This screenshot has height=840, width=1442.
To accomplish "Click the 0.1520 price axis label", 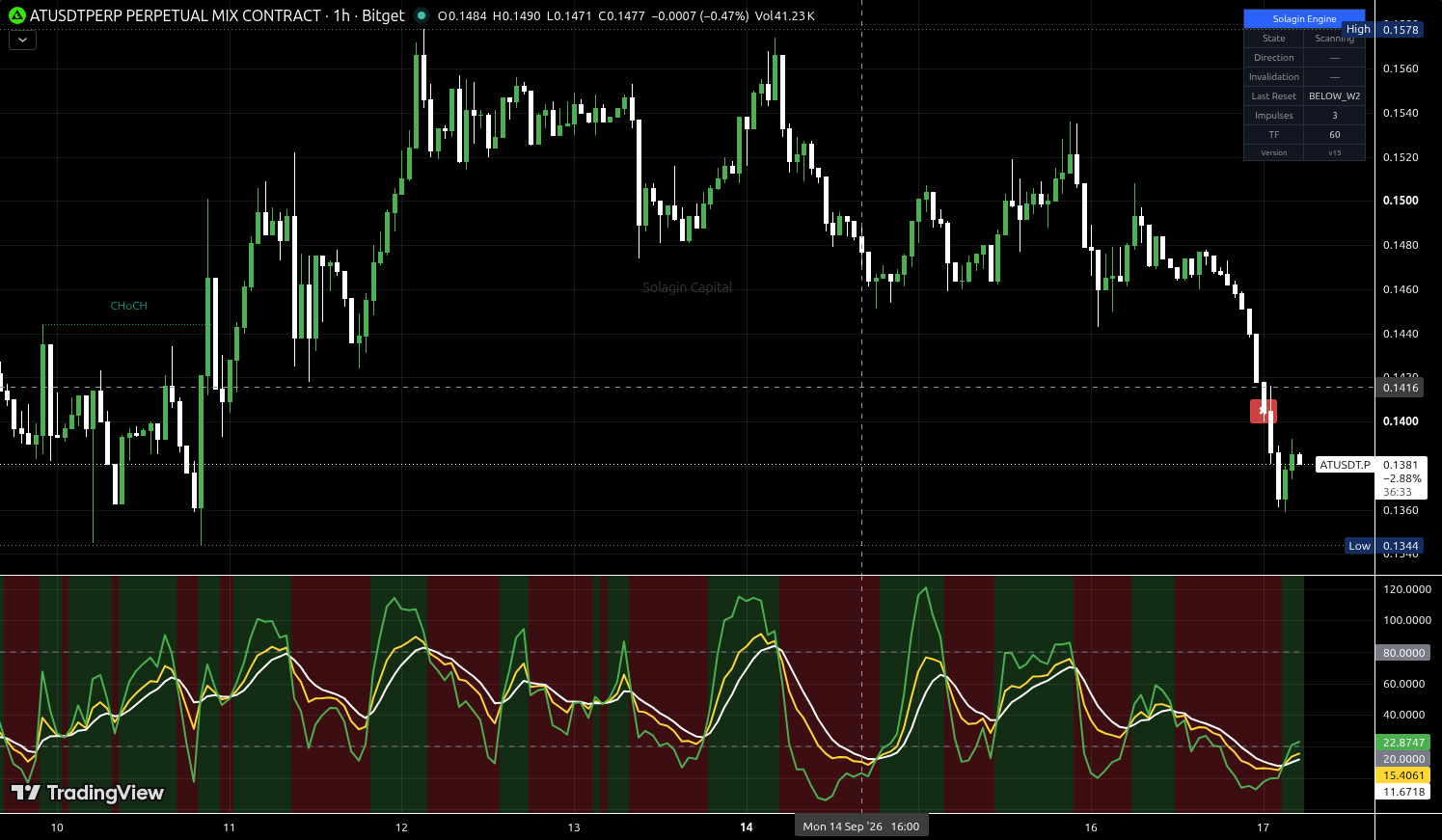I will pyautogui.click(x=1401, y=157).
